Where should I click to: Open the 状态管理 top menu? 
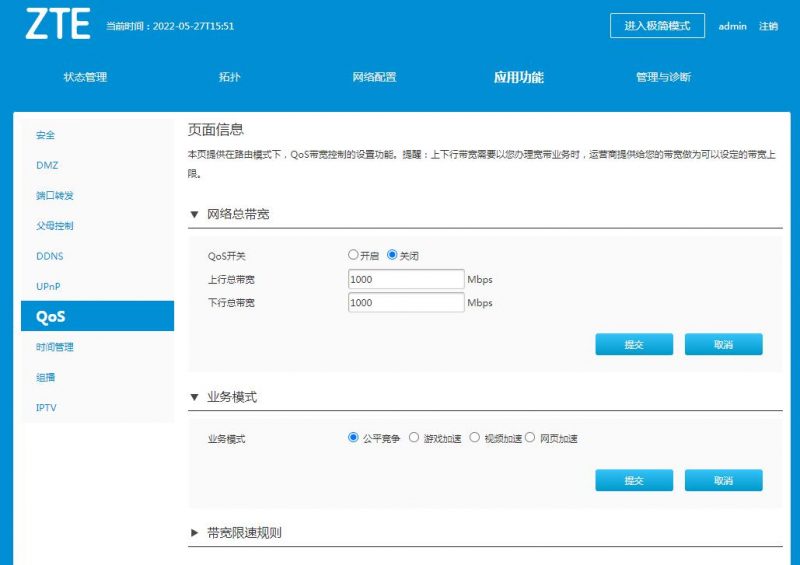[x=85, y=77]
